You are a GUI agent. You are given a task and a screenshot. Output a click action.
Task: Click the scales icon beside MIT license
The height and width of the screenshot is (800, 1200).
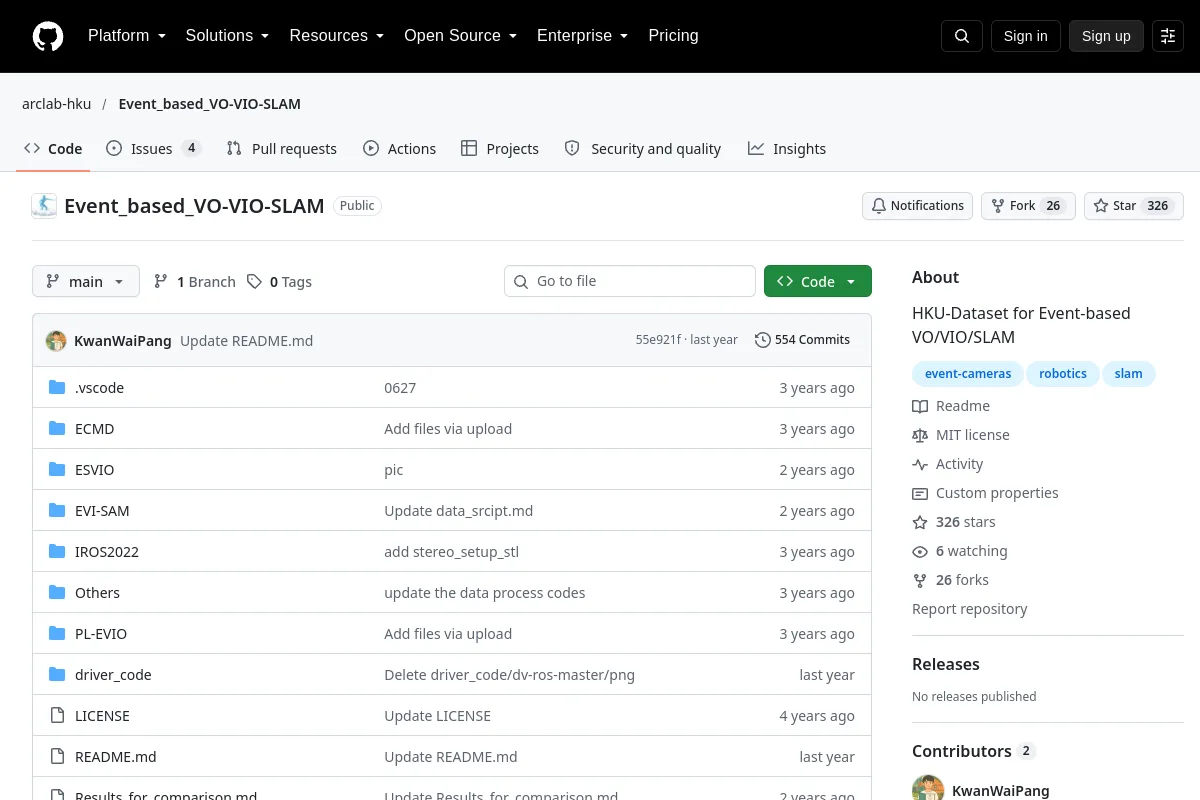(920, 435)
